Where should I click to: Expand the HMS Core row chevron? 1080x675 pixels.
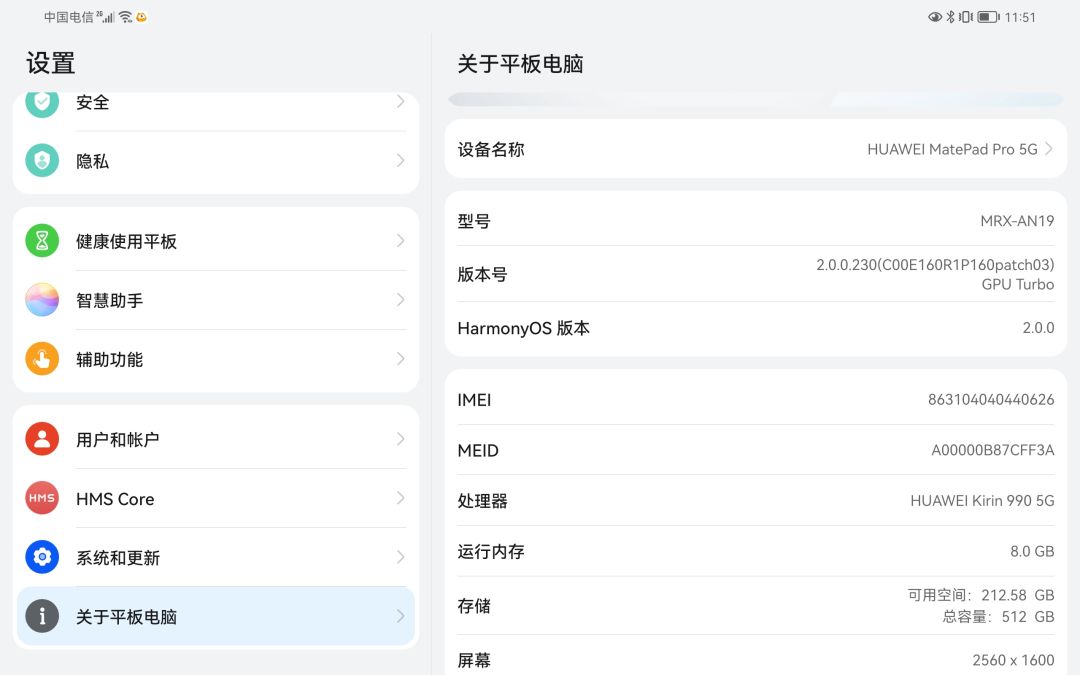click(x=400, y=498)
